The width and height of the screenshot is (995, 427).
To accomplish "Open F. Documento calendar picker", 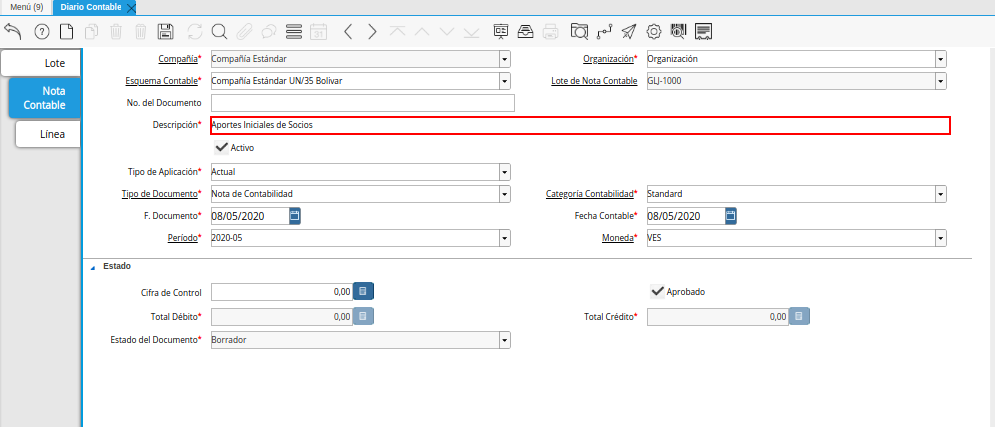I will click(x=294, y=216).
